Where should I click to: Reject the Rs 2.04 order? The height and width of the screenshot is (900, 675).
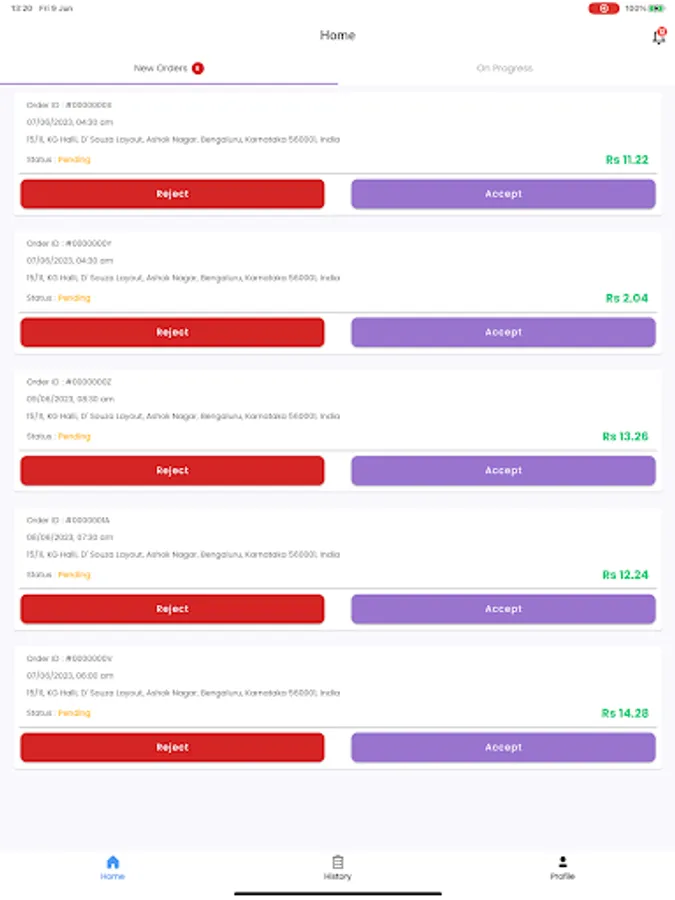172,332
